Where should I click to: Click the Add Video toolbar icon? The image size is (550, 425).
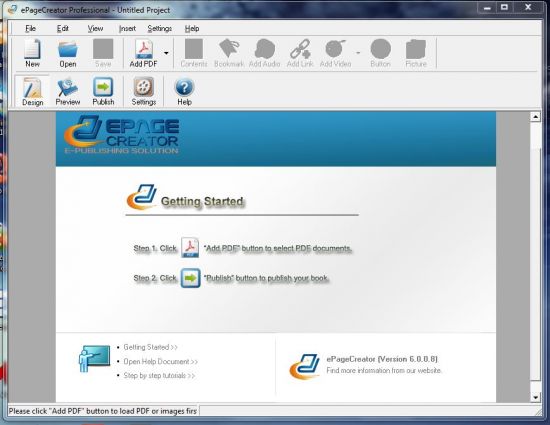[x=335, y=53]
